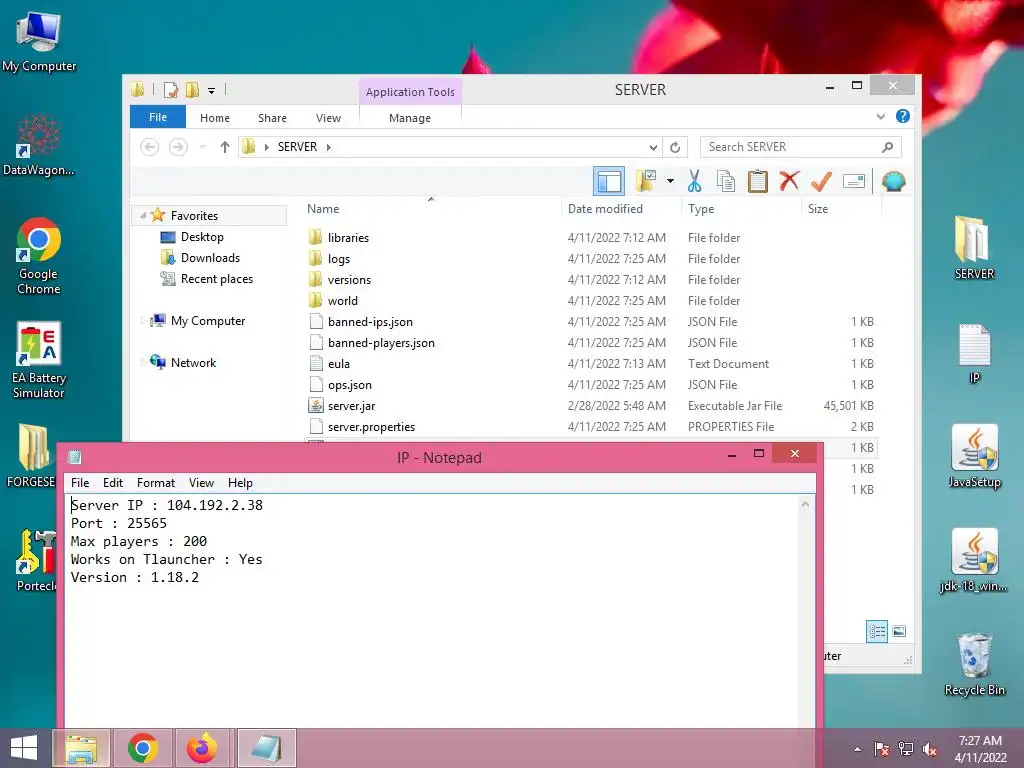This screenshot has width=1024, height=768.
Task: Click the Forward arrow in SERVER window
Action: pyautogui.click(x=178, y=147)
